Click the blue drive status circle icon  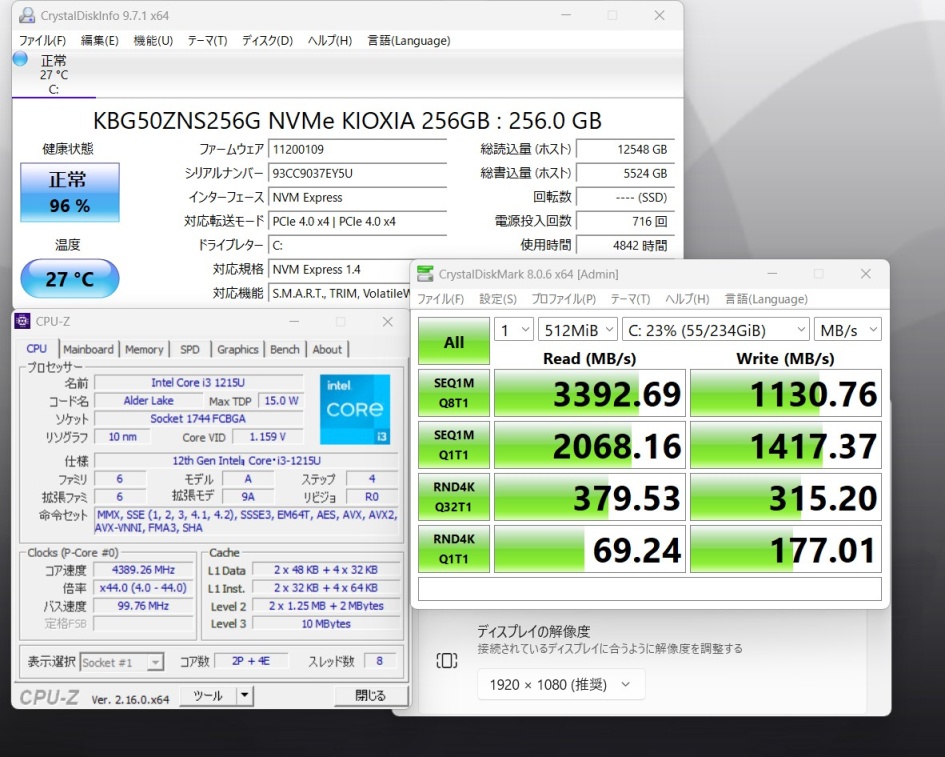pos(20,60)
